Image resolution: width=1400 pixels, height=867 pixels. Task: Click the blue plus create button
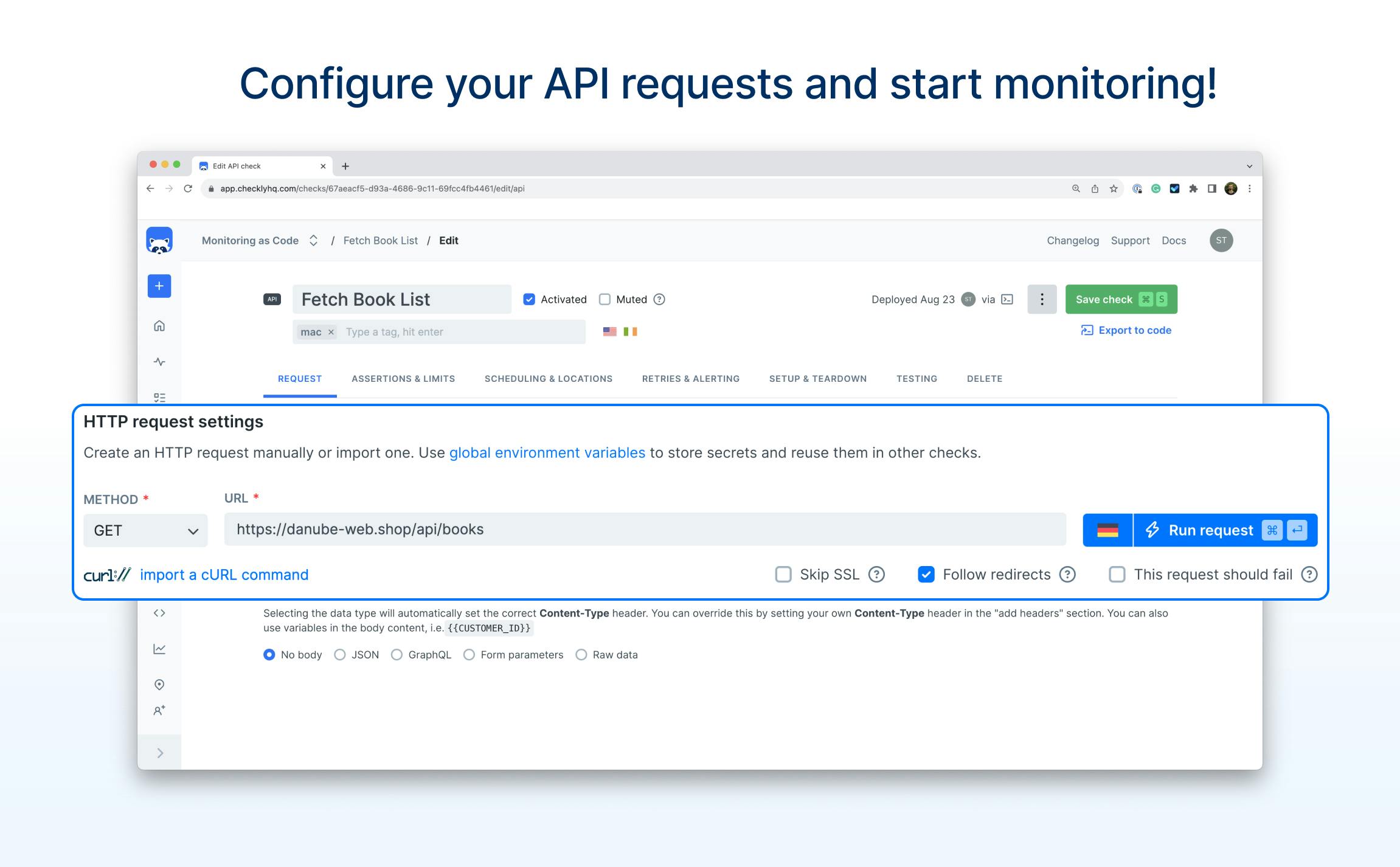(x=159, y=286)
